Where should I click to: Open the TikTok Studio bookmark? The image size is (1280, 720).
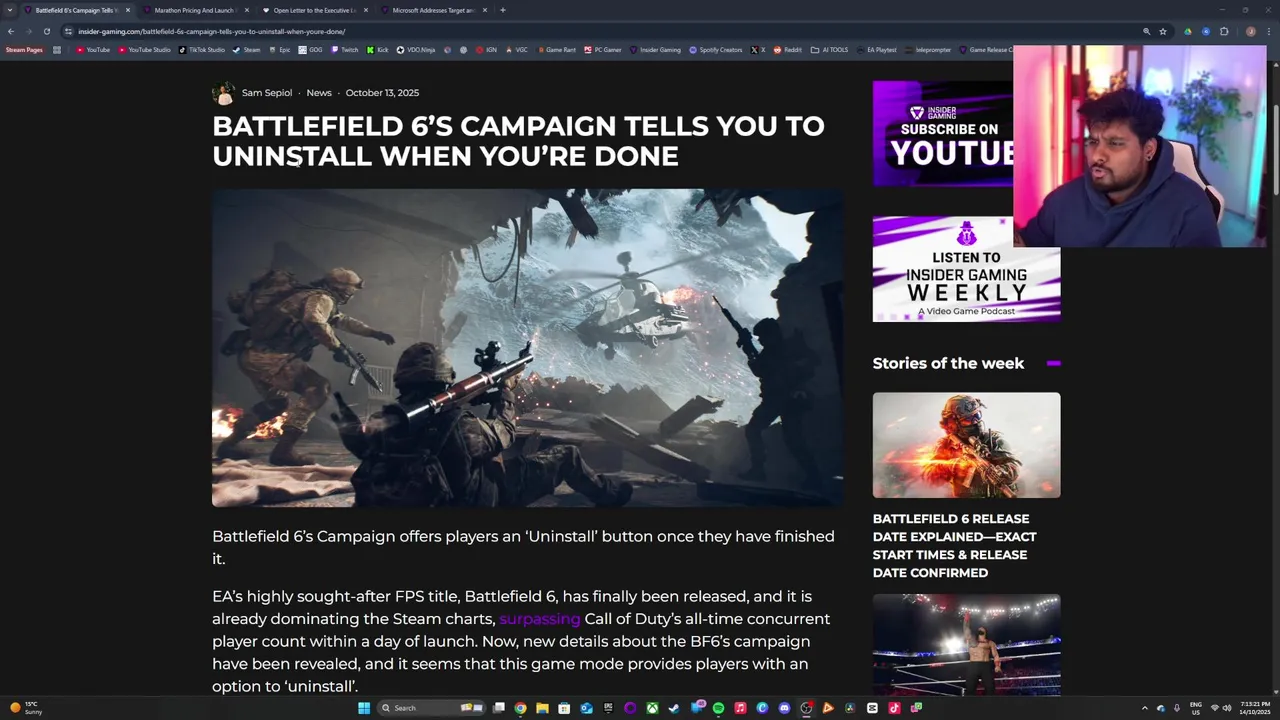[x=201, y=49]
